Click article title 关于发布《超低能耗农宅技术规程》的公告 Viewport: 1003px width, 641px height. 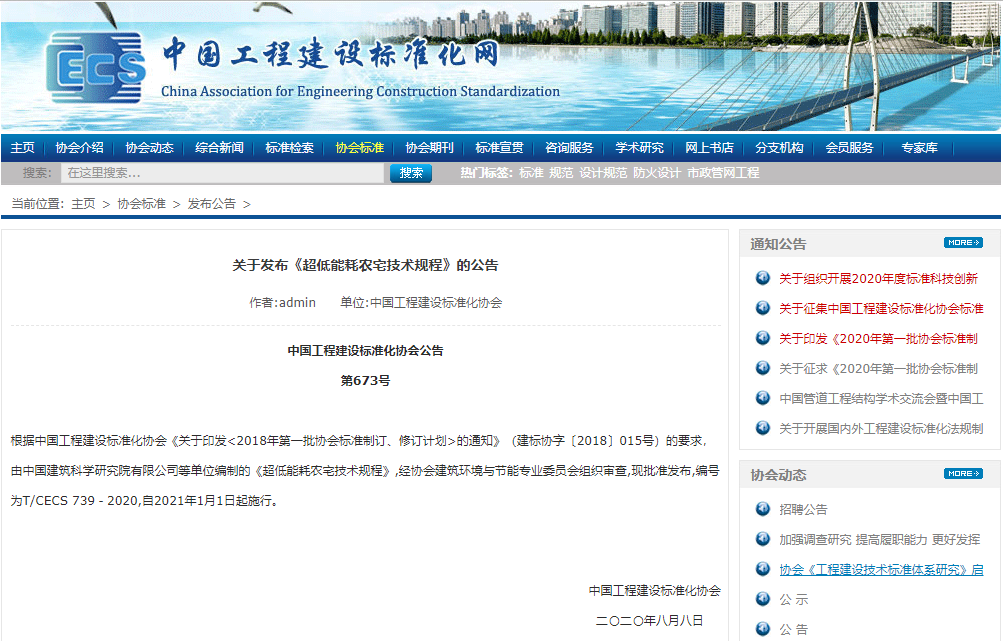(365, 265)
